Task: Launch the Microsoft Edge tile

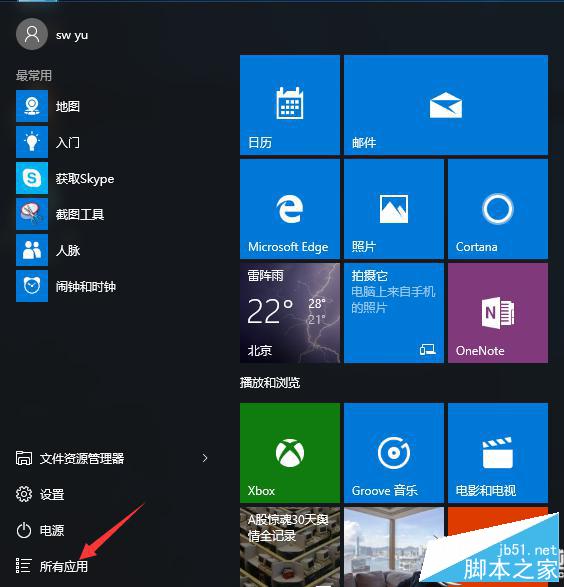Action: click(290, 209)
